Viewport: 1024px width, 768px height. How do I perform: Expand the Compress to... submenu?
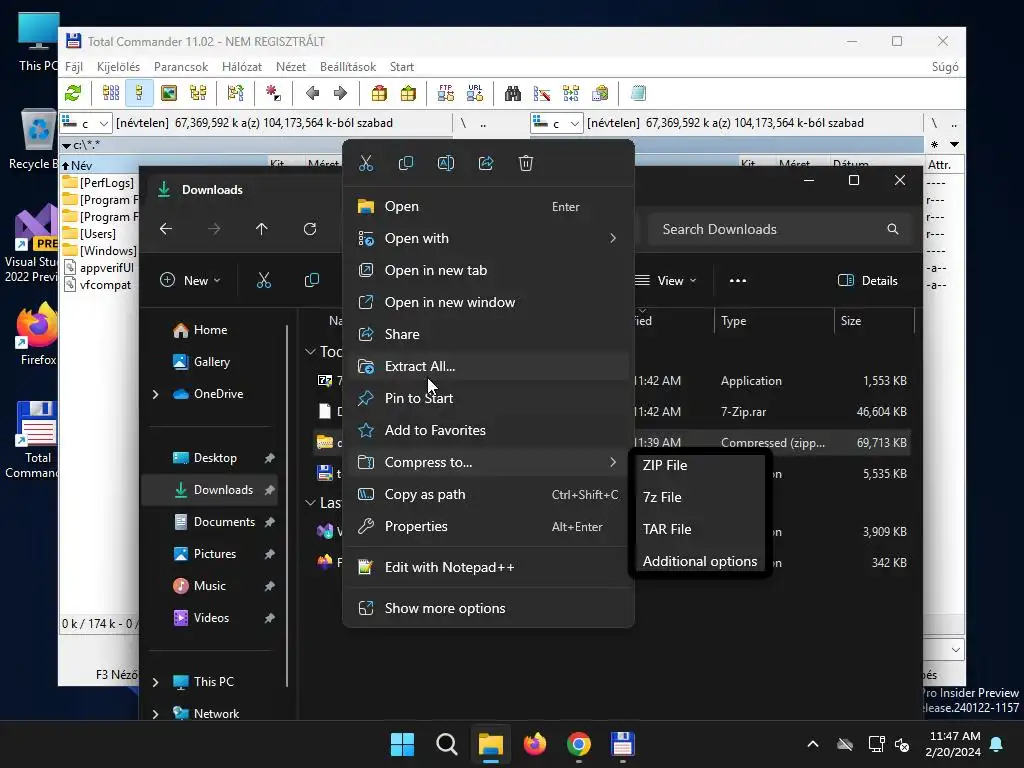click(488, 462)
